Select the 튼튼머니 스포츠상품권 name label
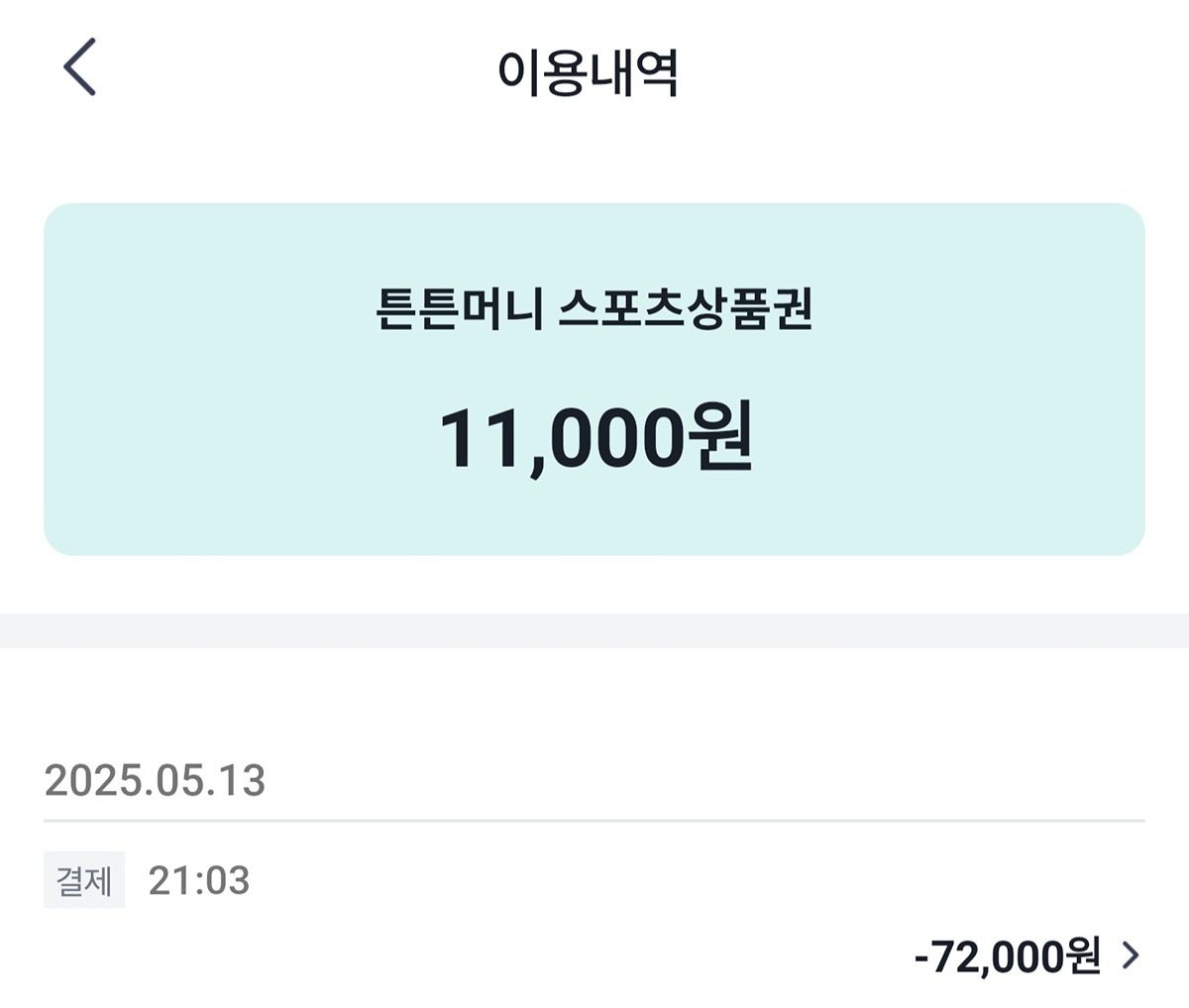Image resolution: width=1189 pixels, height=1008 pixels. point(594,309)
